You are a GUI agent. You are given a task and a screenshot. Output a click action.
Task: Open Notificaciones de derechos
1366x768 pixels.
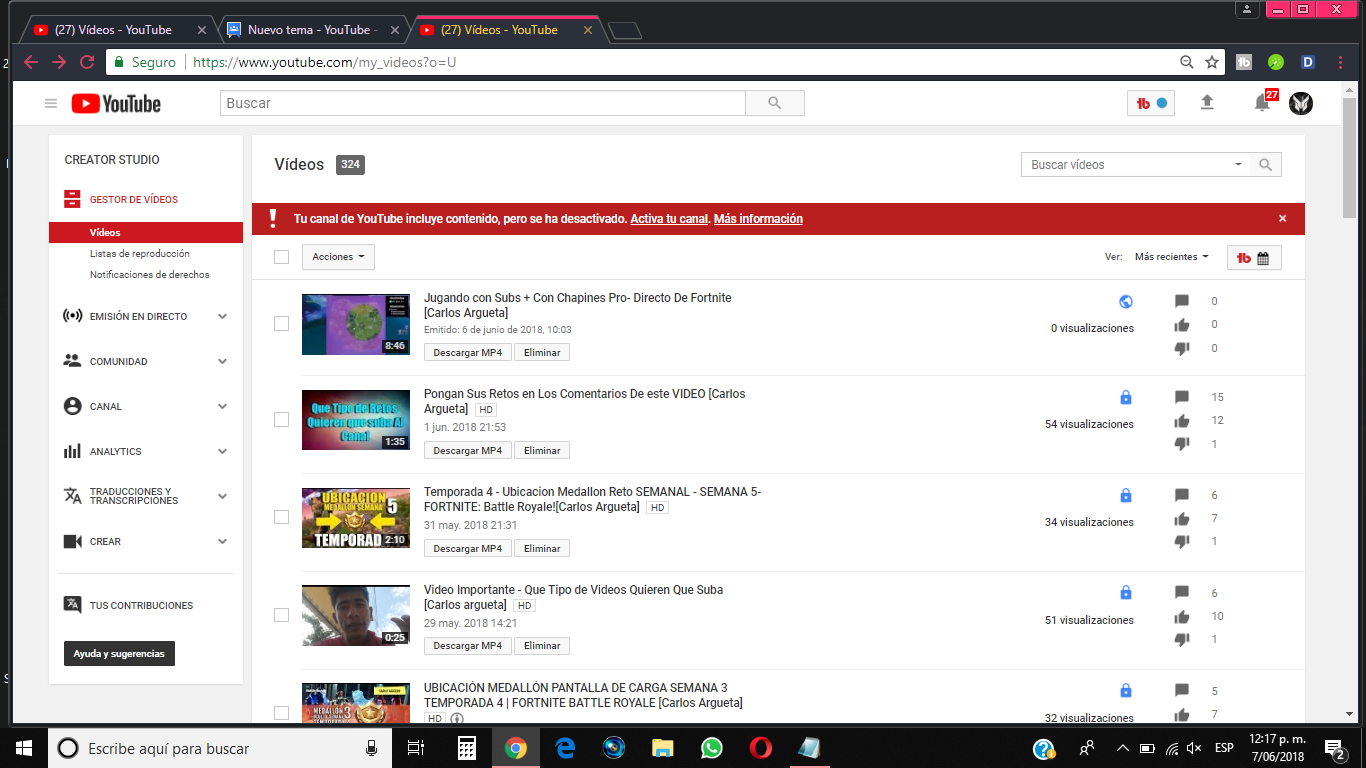pyautogui.click(x=150, y=275)
